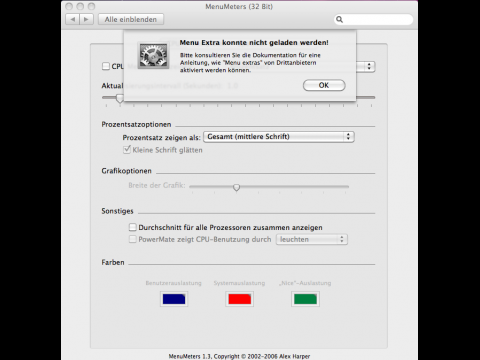Click the Prozentsatzoptionen section heading
Screen dimensions: 480x360
tap(136, 124)
